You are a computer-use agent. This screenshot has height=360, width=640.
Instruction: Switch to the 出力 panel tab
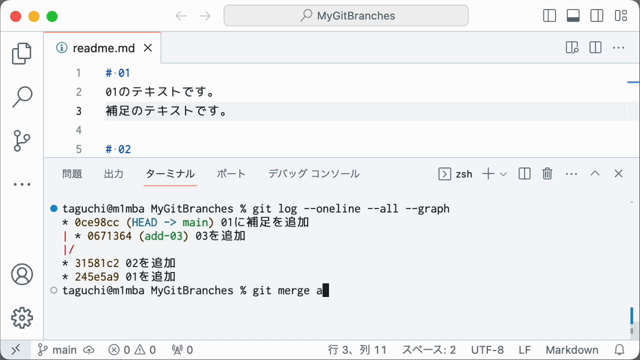pos(113,174)
